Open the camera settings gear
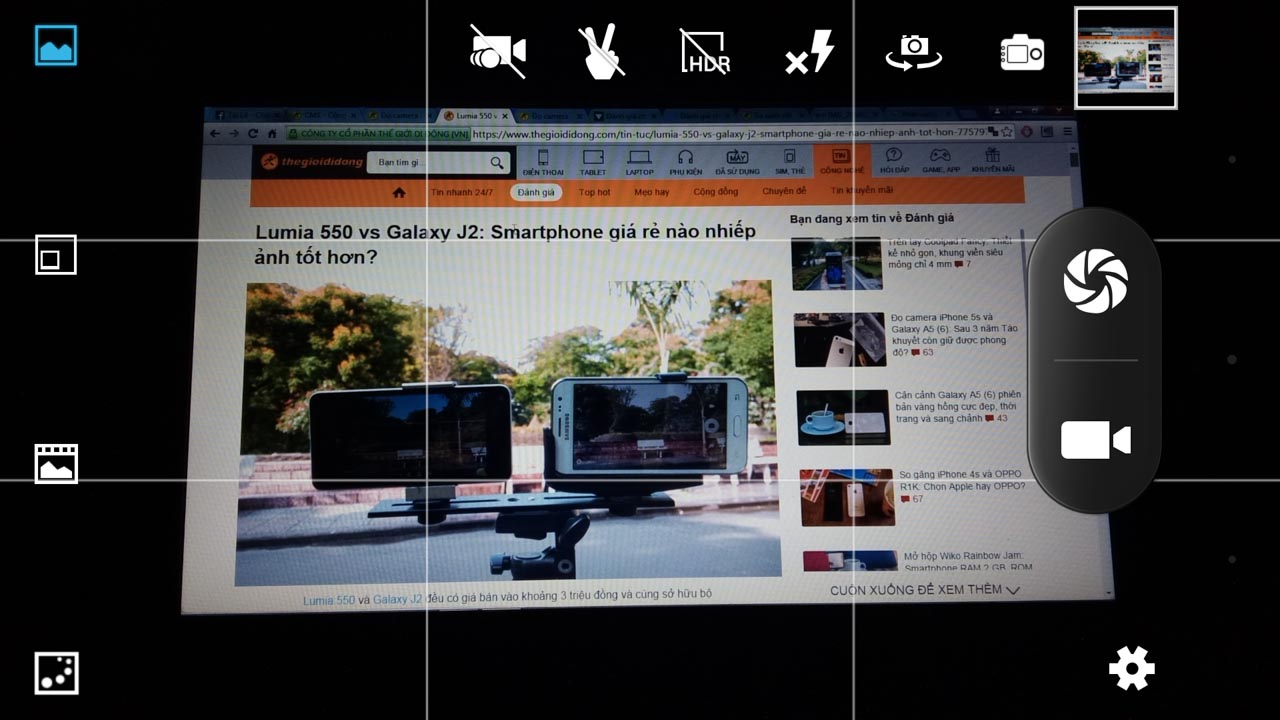1280x720 pixels. pos(1130,667)
